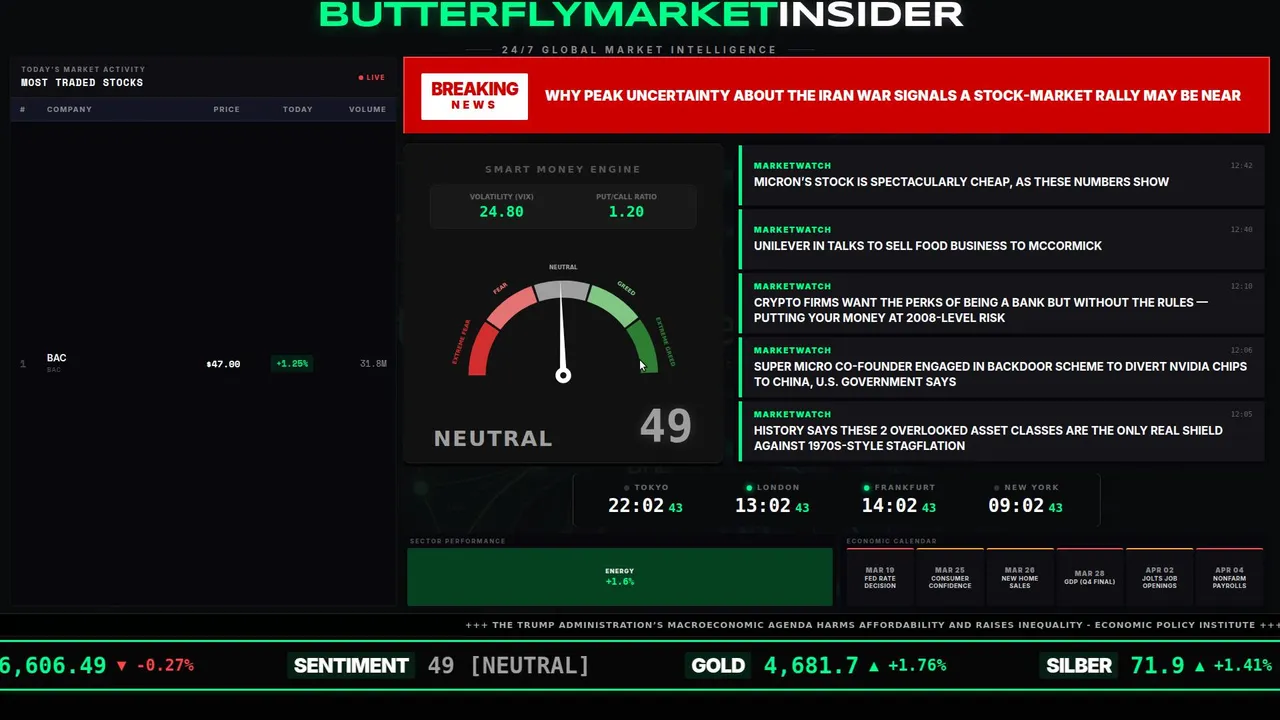This screenshot has width=1280, height=720.
Task: Click the Breaking News badge
Action: (x=474, y=97)
